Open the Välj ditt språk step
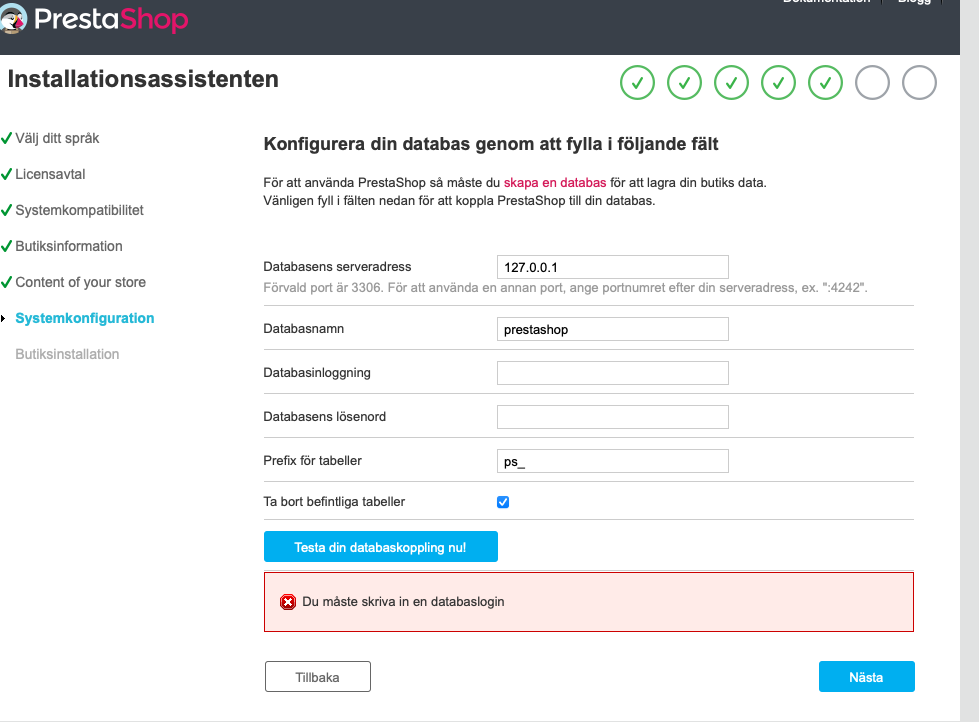Viewport: 979px width, 722px height. coord(57,138)
